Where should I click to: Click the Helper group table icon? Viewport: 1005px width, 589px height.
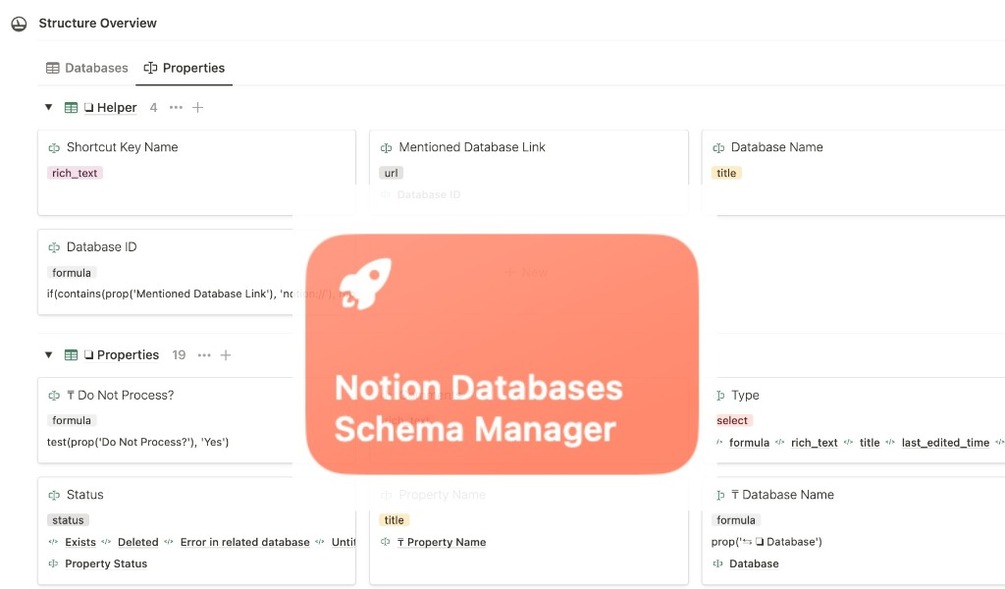coord(71,108)
